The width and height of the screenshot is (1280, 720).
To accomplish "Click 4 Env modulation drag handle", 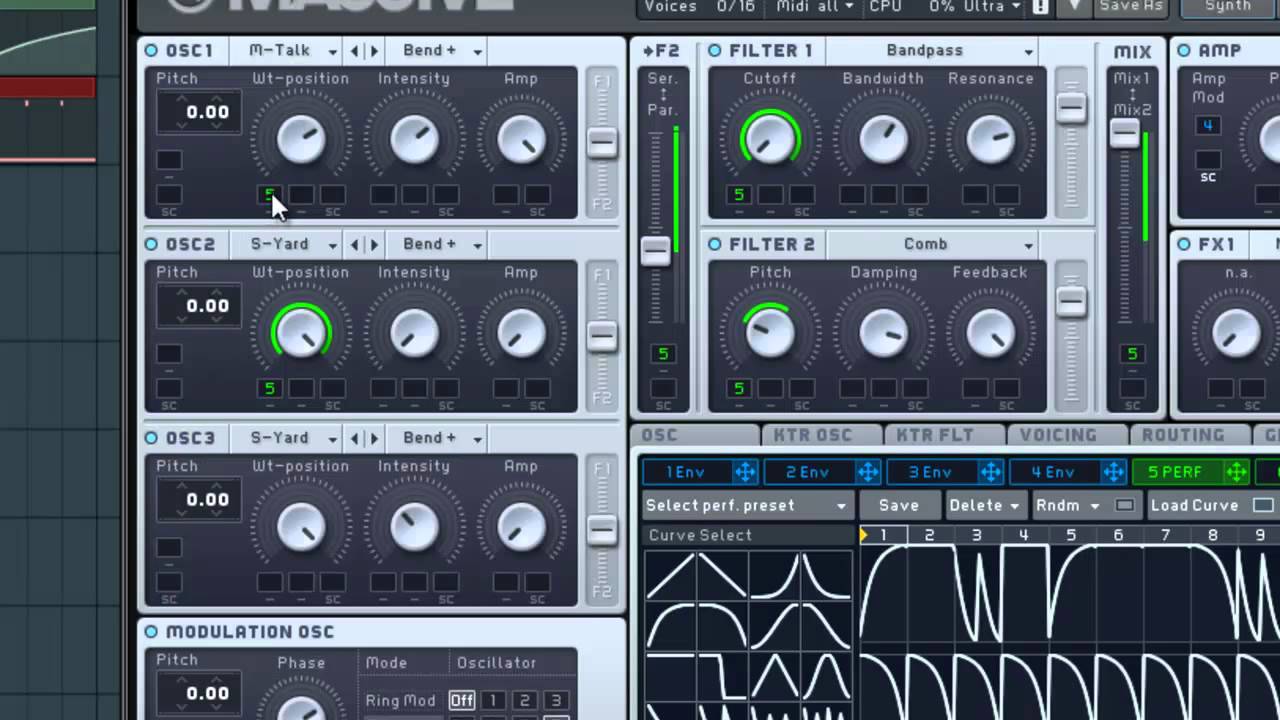I will (1114, 472).
